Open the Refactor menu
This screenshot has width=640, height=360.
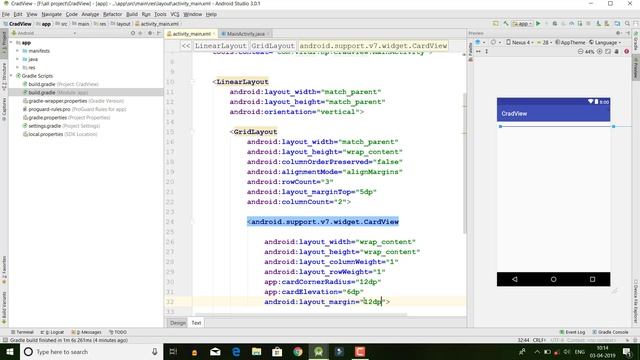112,14
